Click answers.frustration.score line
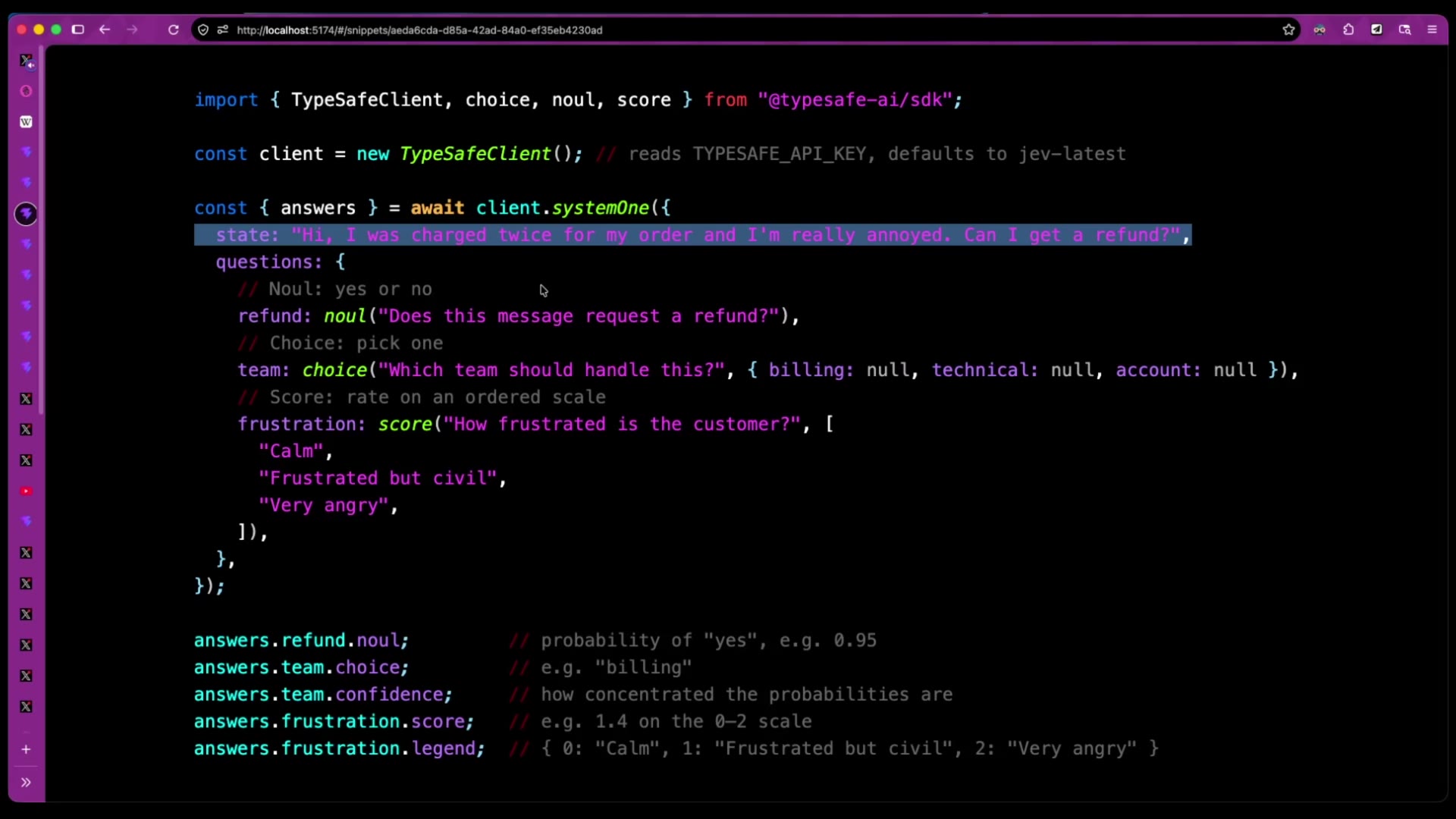Screen dimensions: 1456x819 tap(334, 722)
